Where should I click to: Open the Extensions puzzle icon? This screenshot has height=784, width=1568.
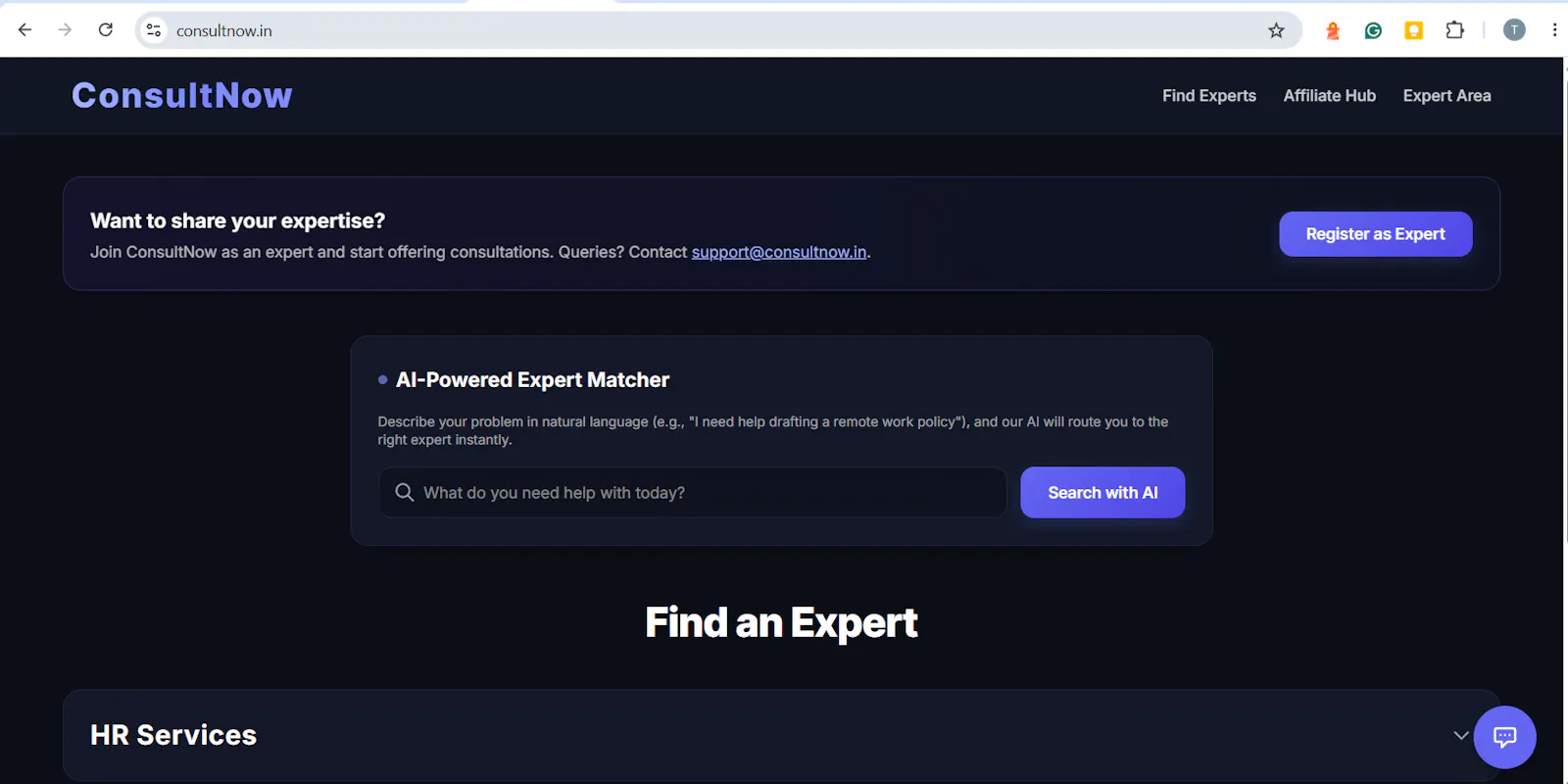(1455, 30)
